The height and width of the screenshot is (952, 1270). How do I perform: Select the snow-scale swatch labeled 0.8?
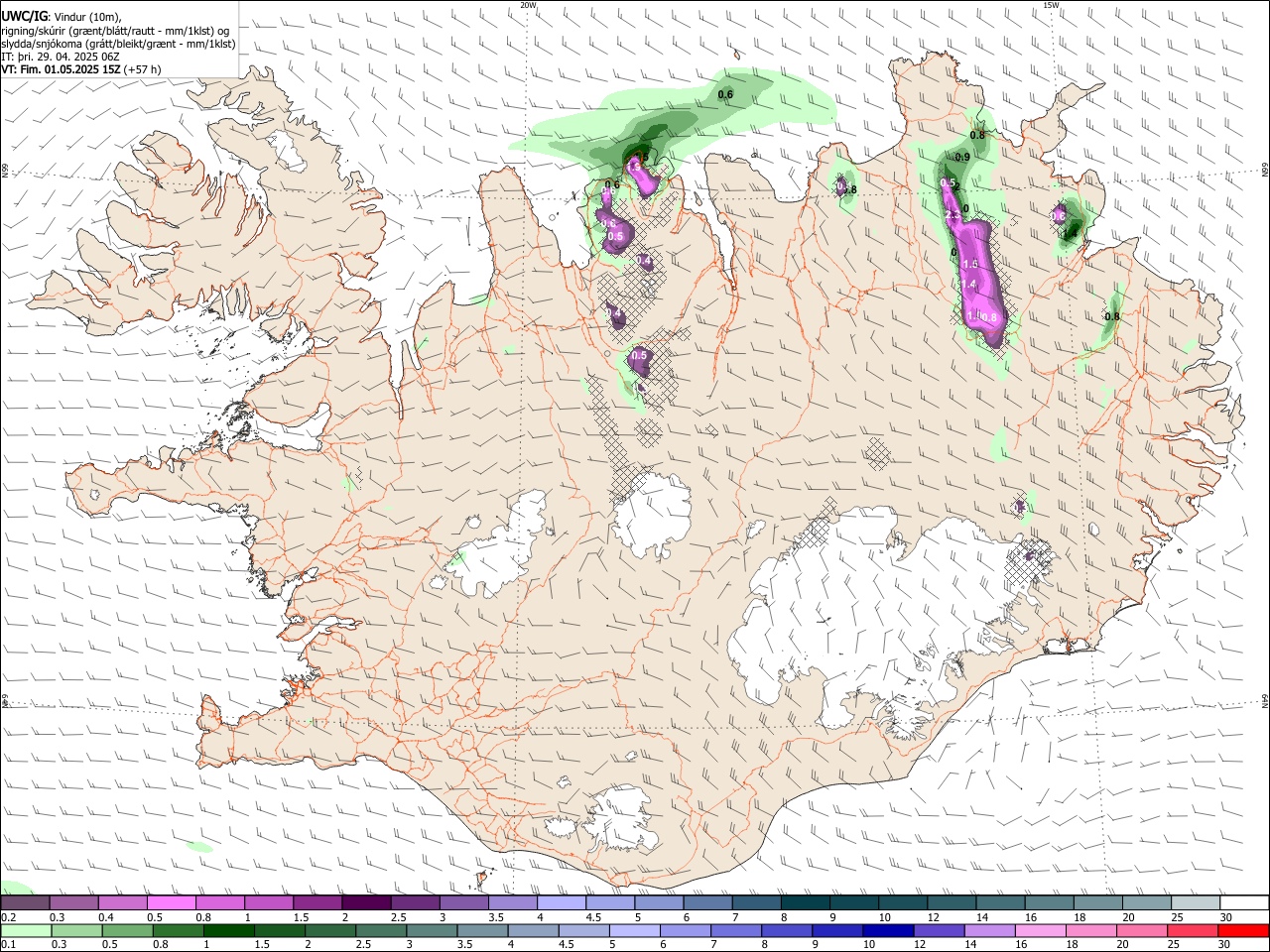pyautogui.click(x=219, y=903)
